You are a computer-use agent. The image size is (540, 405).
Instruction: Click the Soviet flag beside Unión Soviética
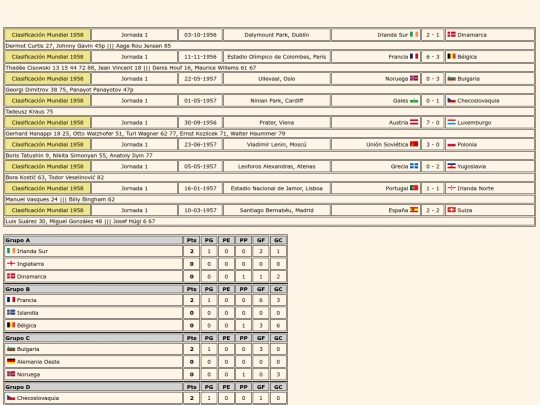(x=414, y=144)
